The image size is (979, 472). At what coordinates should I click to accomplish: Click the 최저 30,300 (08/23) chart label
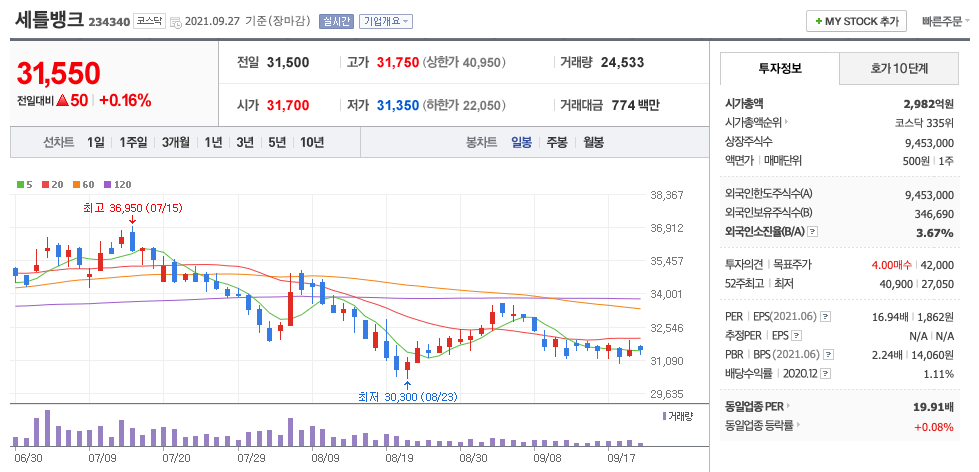[408, 396]
